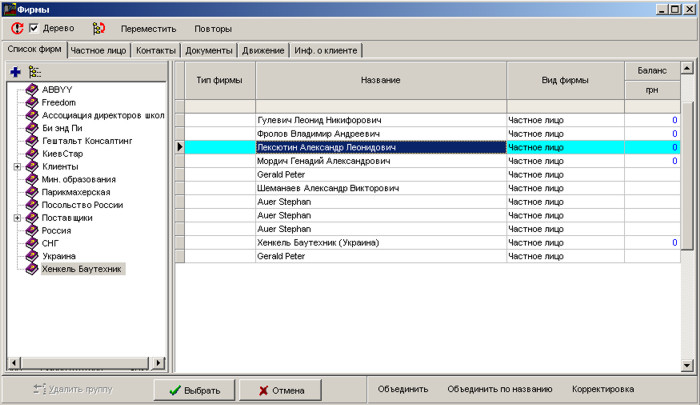The image size is (700, 405).
Task: Toggle the Дерево checkbox
Action: (x=34, y=28)
